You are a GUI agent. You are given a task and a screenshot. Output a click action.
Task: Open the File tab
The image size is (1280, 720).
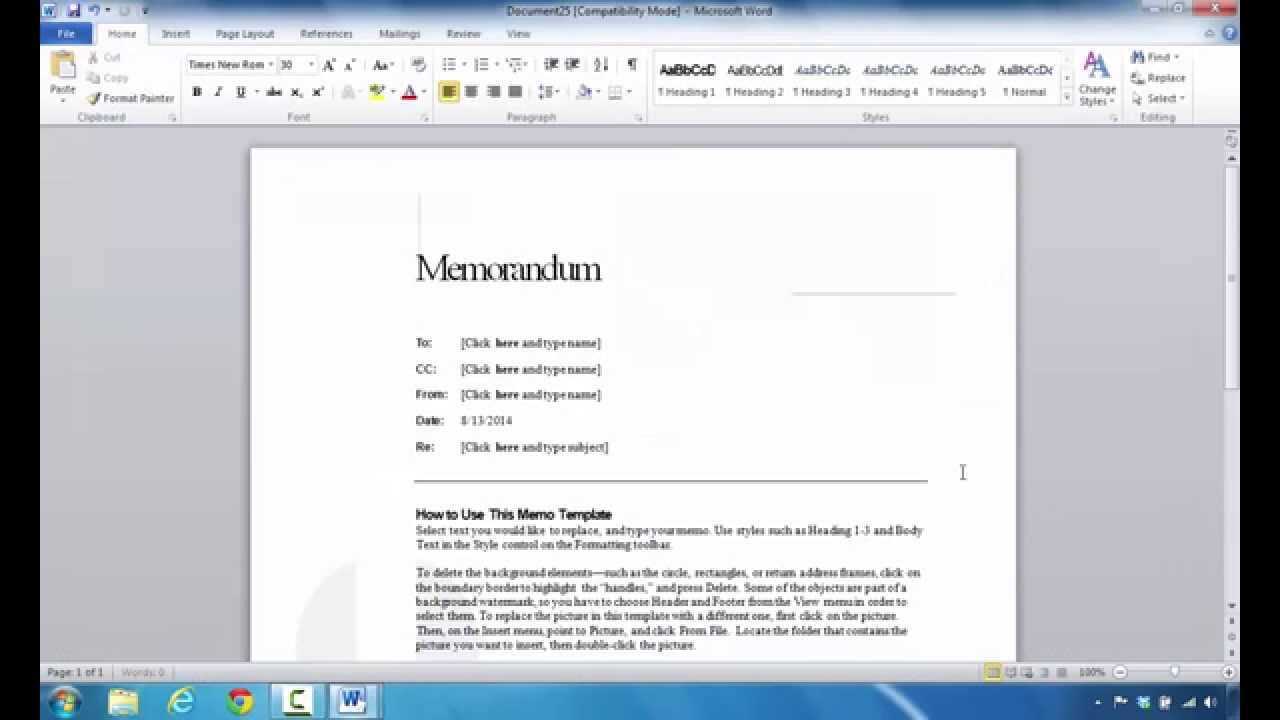coord(66,33)
